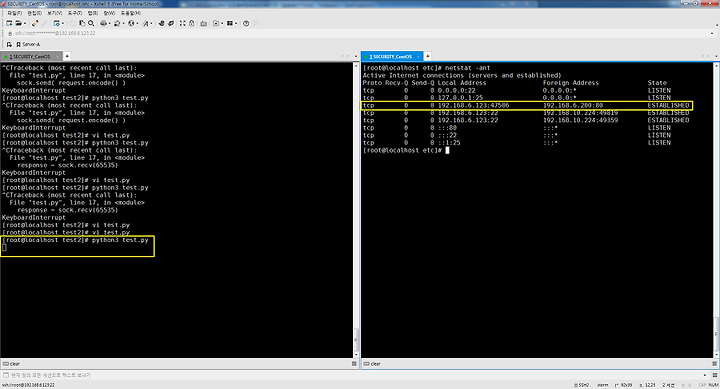Click the right terminal vertical scrollbar
This screenshot has height=389, width=720.
tap(716, 210)
